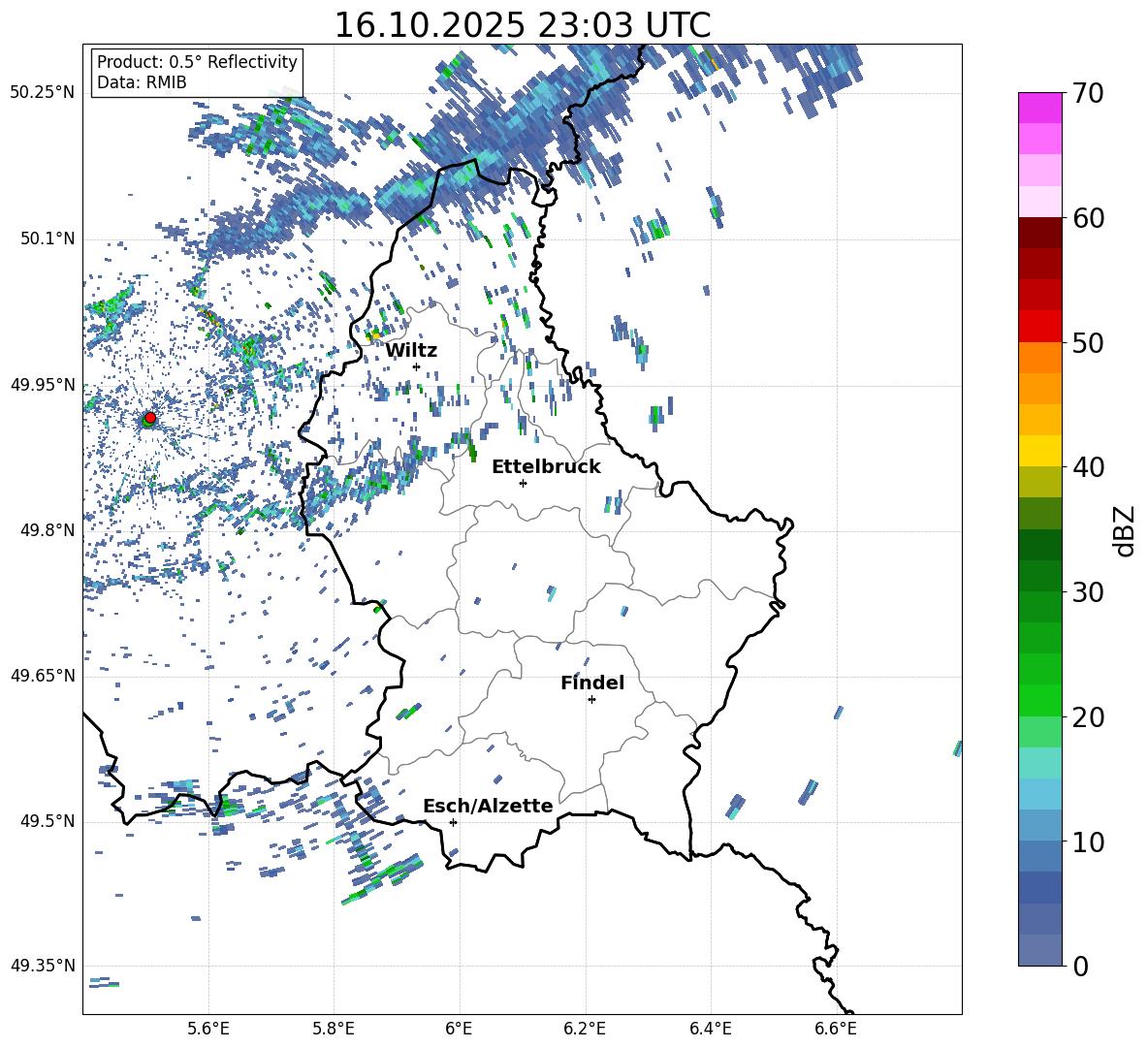Image resolution: width=1148 pixels, height=1048 pixels.
Task: Pick the yellow swatch just above 40 dBZ
Action: (1040, 451)
